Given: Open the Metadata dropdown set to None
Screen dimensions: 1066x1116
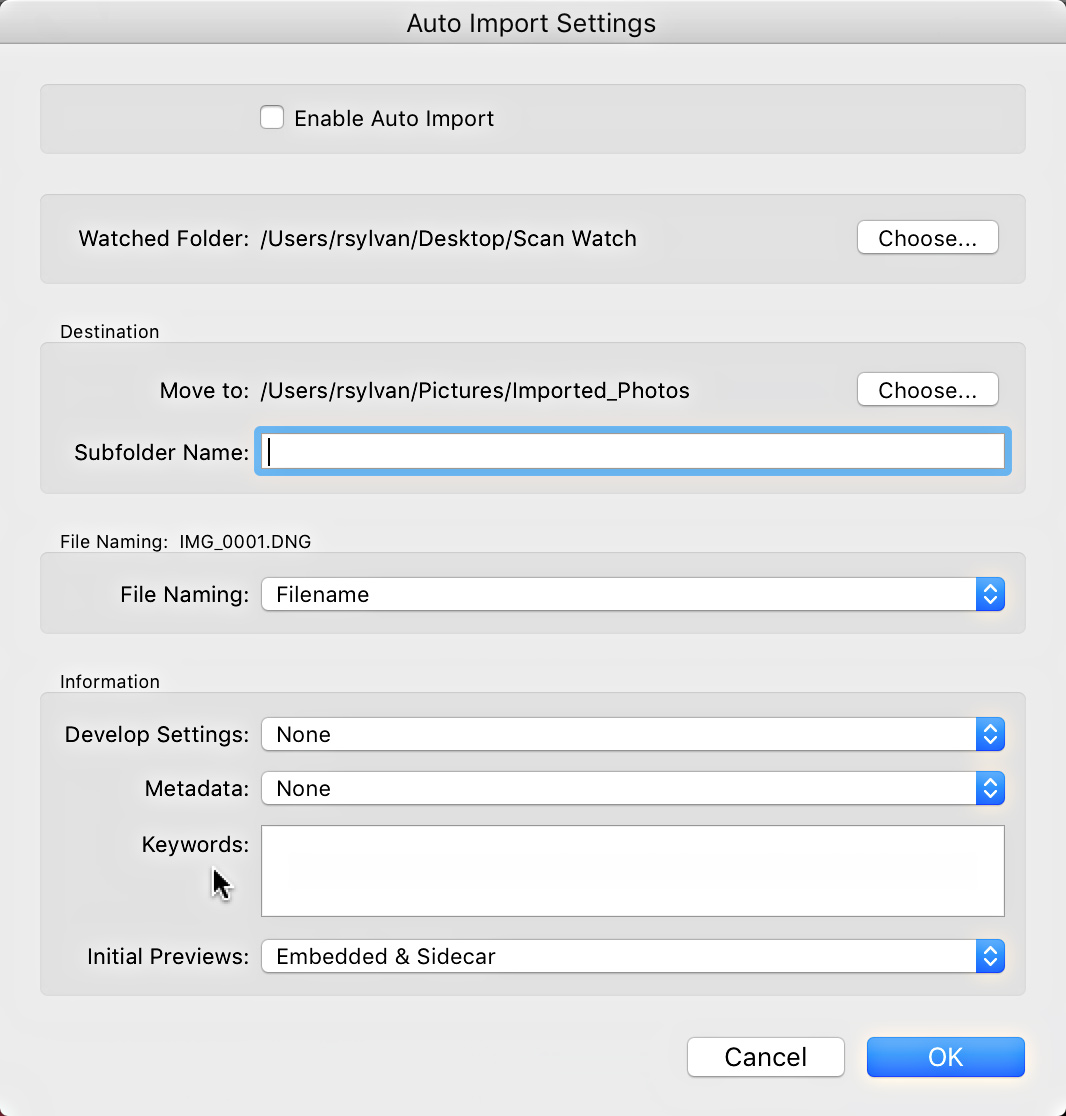Looking at the screenshot, I should coord(630,788).
